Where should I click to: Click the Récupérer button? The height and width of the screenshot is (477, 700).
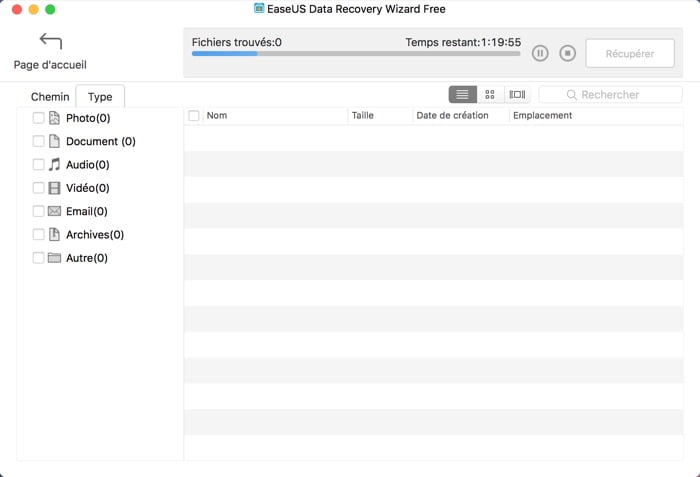630,54
